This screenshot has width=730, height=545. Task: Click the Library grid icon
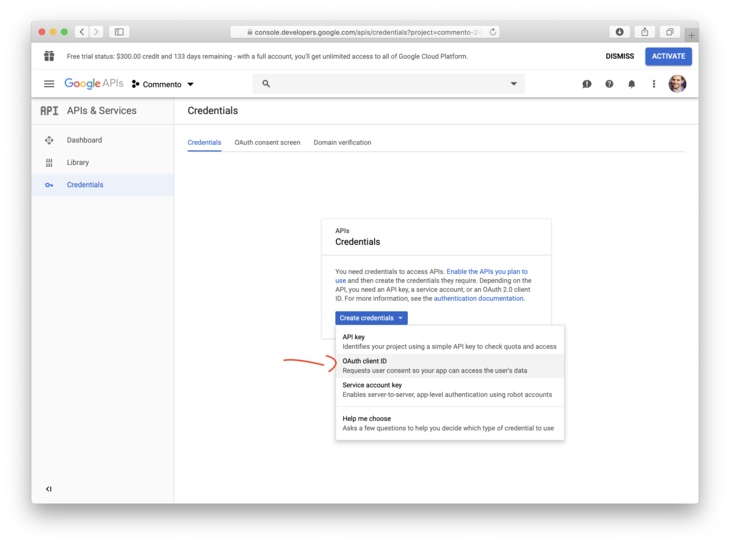pos(49,162)
